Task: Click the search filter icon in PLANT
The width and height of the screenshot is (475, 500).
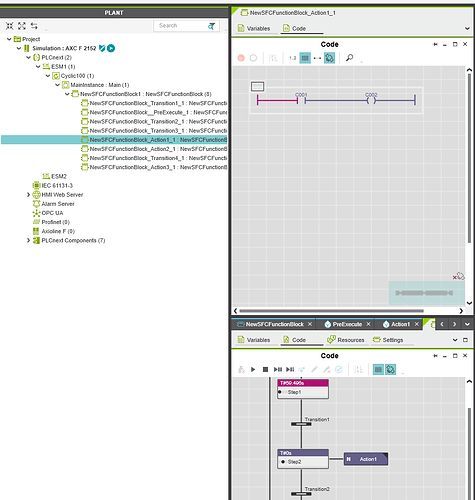Action: [x=212, y=26]
